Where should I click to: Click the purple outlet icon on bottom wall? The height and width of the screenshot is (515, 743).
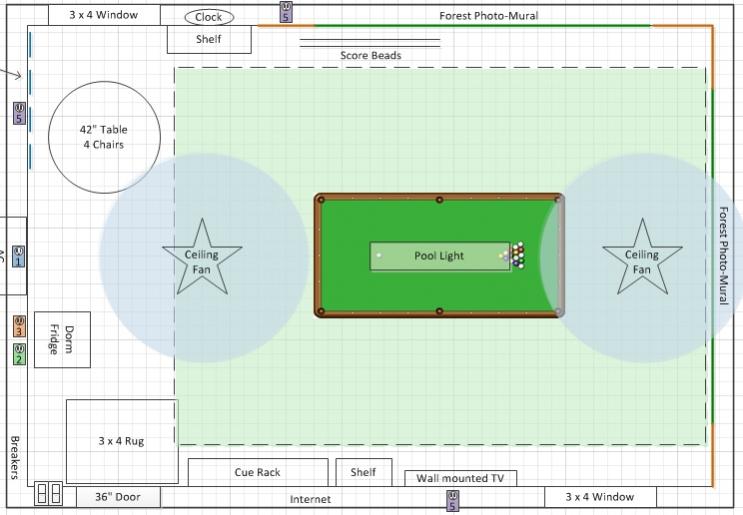(453, 500)
